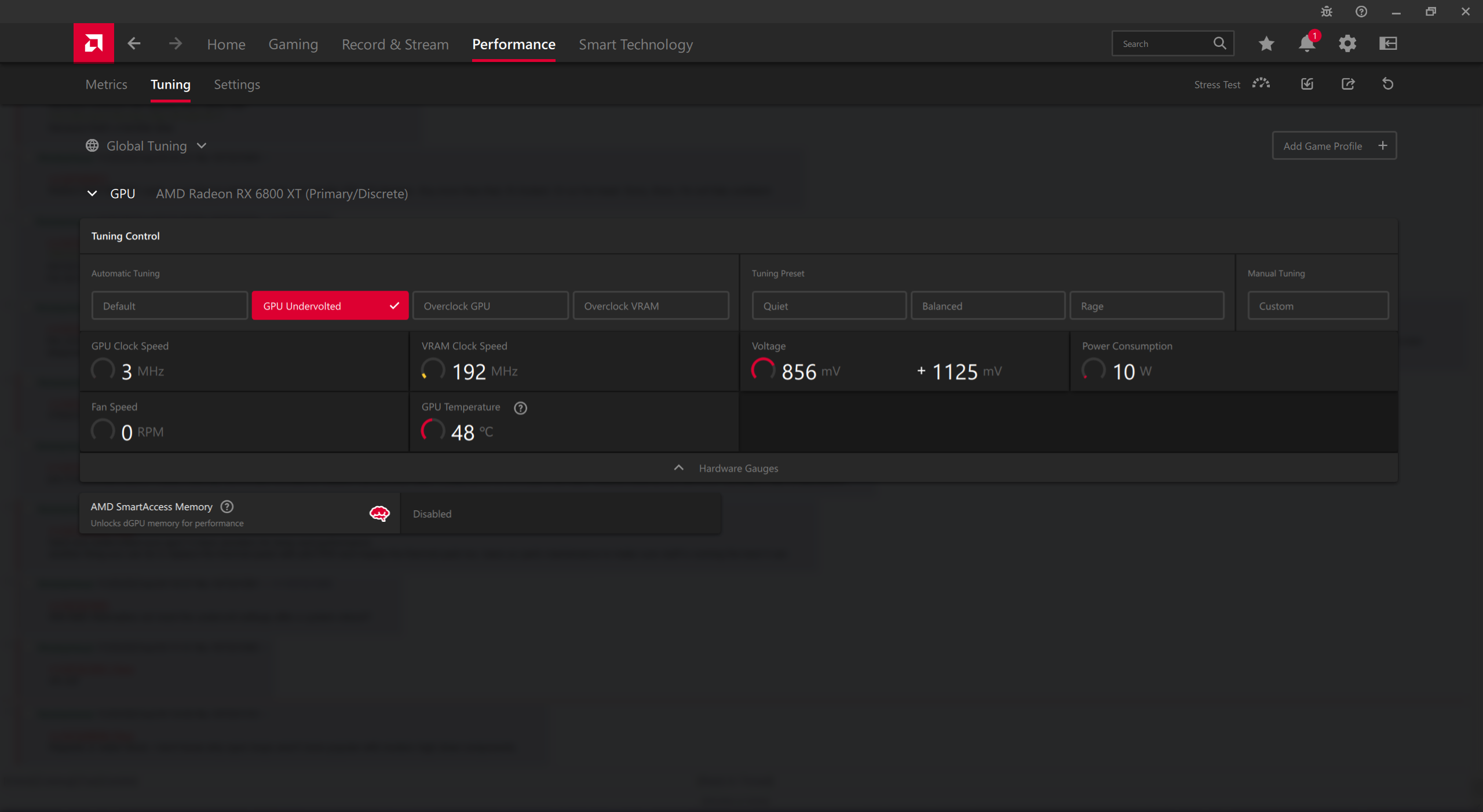Viewport: 1483px width, 812px height.
Task: Open the notifications bell
Action: pyautogui.click(x=1307, y=43)
